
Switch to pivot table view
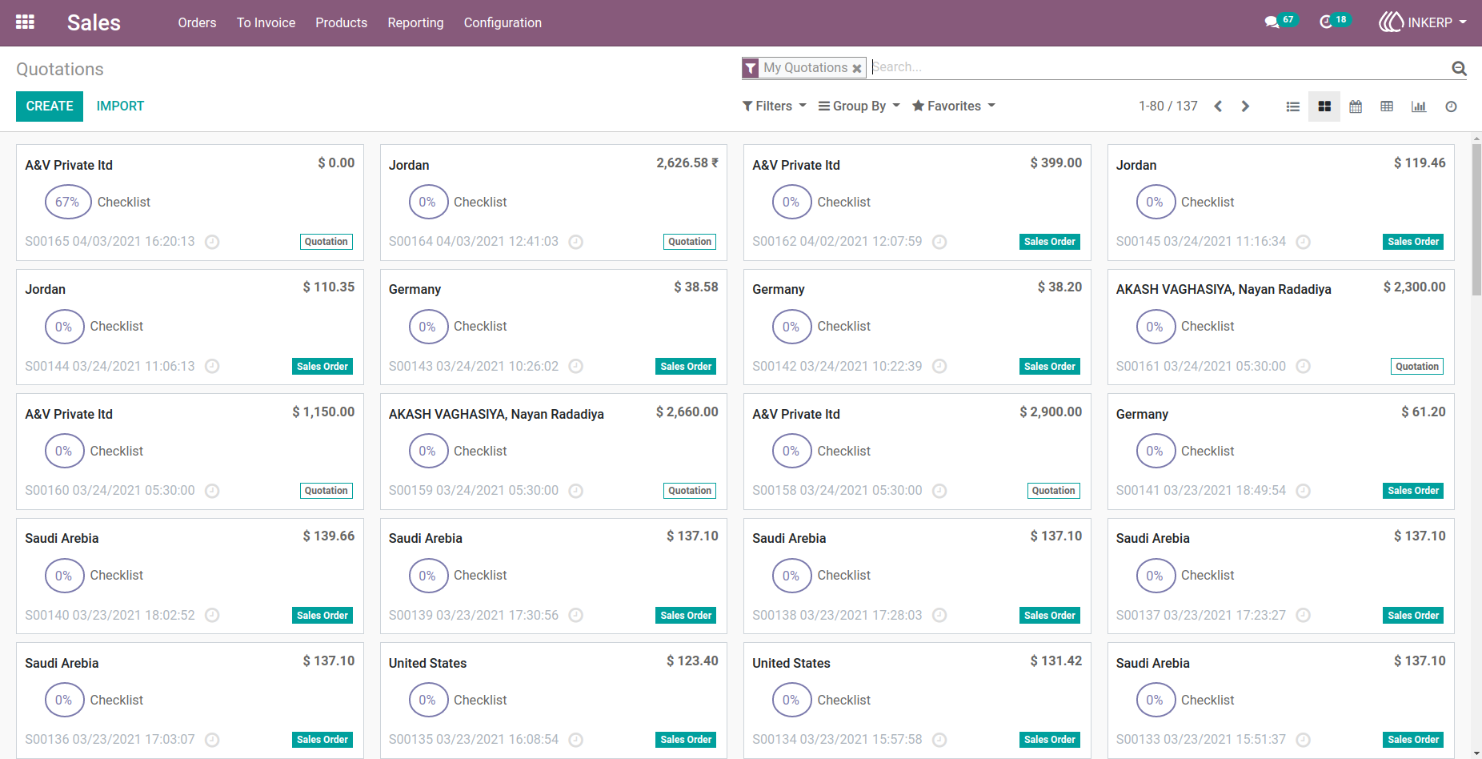pyautogui.click(x=1386, y=106)
